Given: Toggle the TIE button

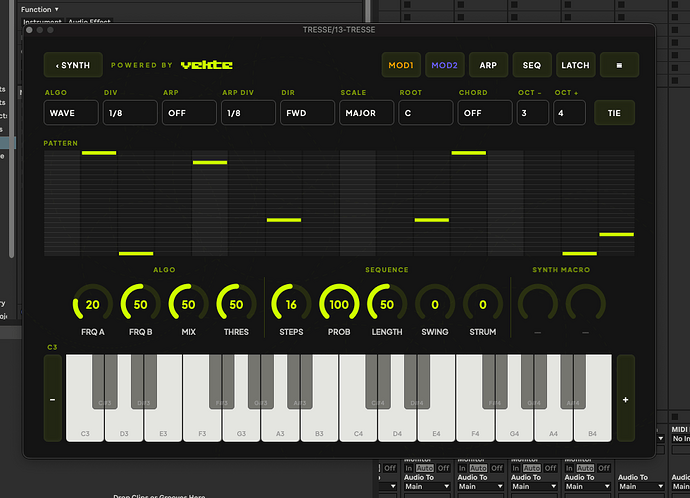Looking at the screenshot, I should point(614,113).
